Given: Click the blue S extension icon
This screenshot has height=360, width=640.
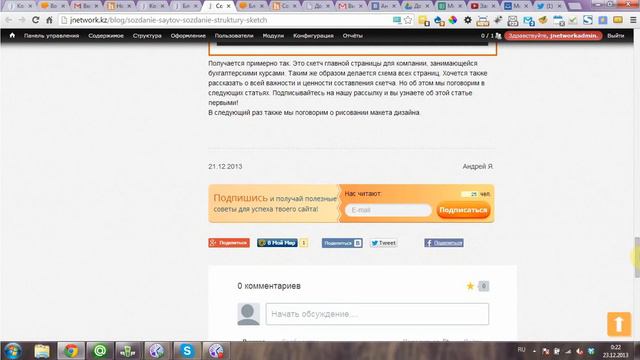Looking at the screenshot, I should click(x=588, y=20).
